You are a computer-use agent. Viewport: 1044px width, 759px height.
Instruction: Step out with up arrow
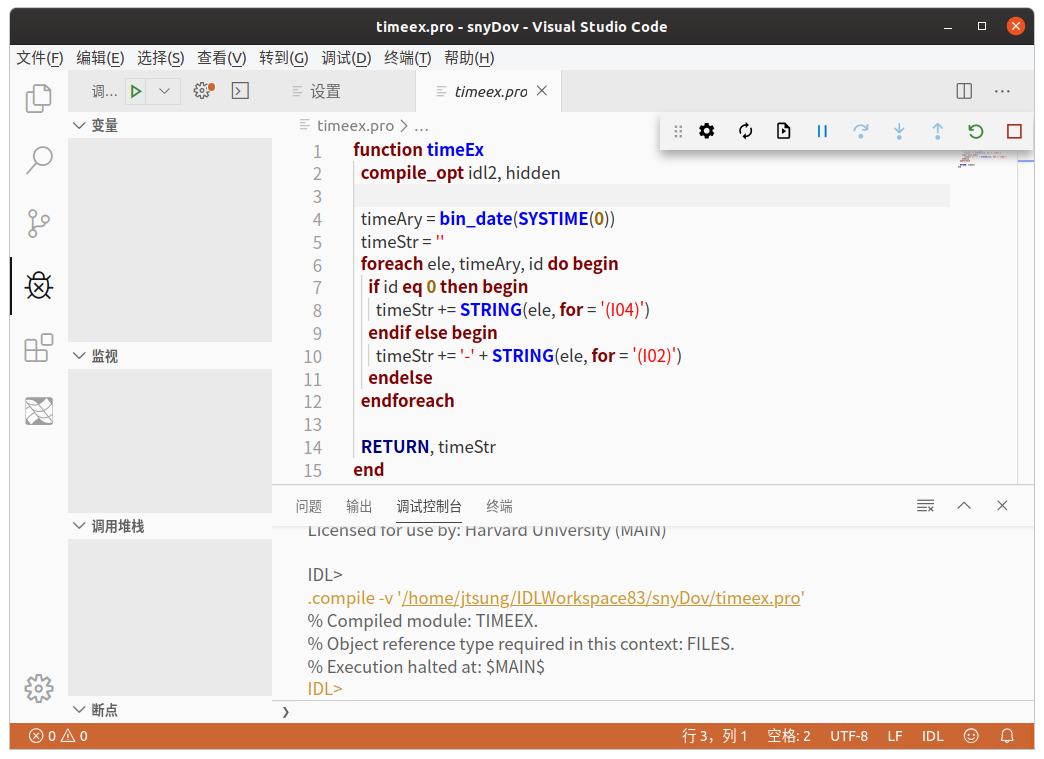[937, 131]
